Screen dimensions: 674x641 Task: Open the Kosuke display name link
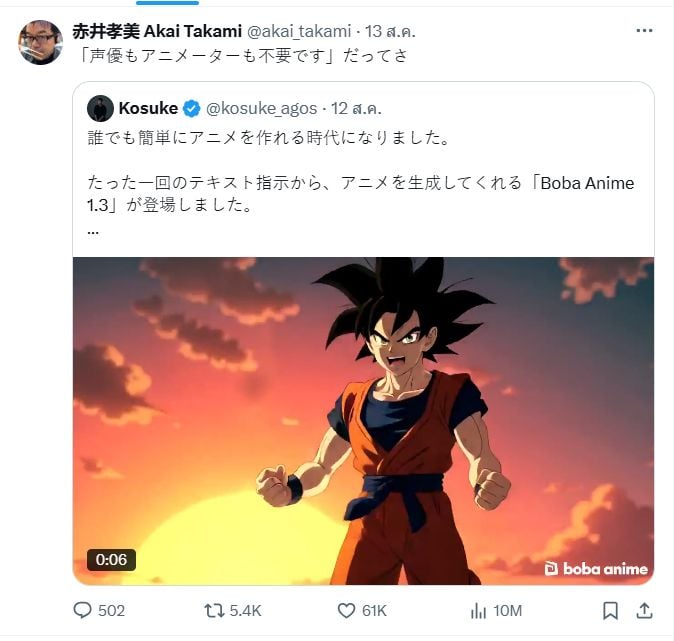point(148,108)
